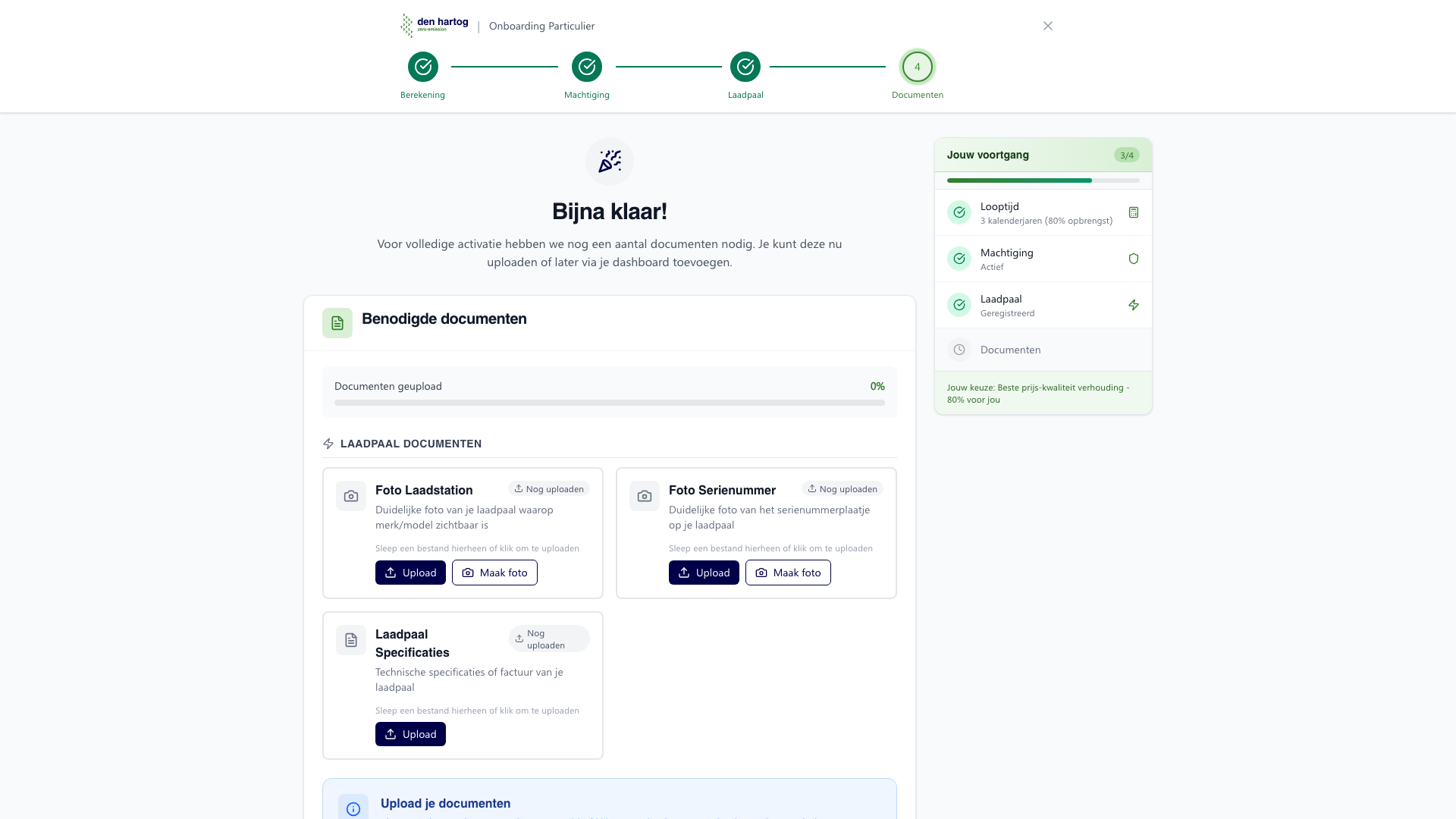Upload a file for Foto Laadstation
Image resolution: width=1456 pixels, height=819 pixels.
(x=410, y=573)
